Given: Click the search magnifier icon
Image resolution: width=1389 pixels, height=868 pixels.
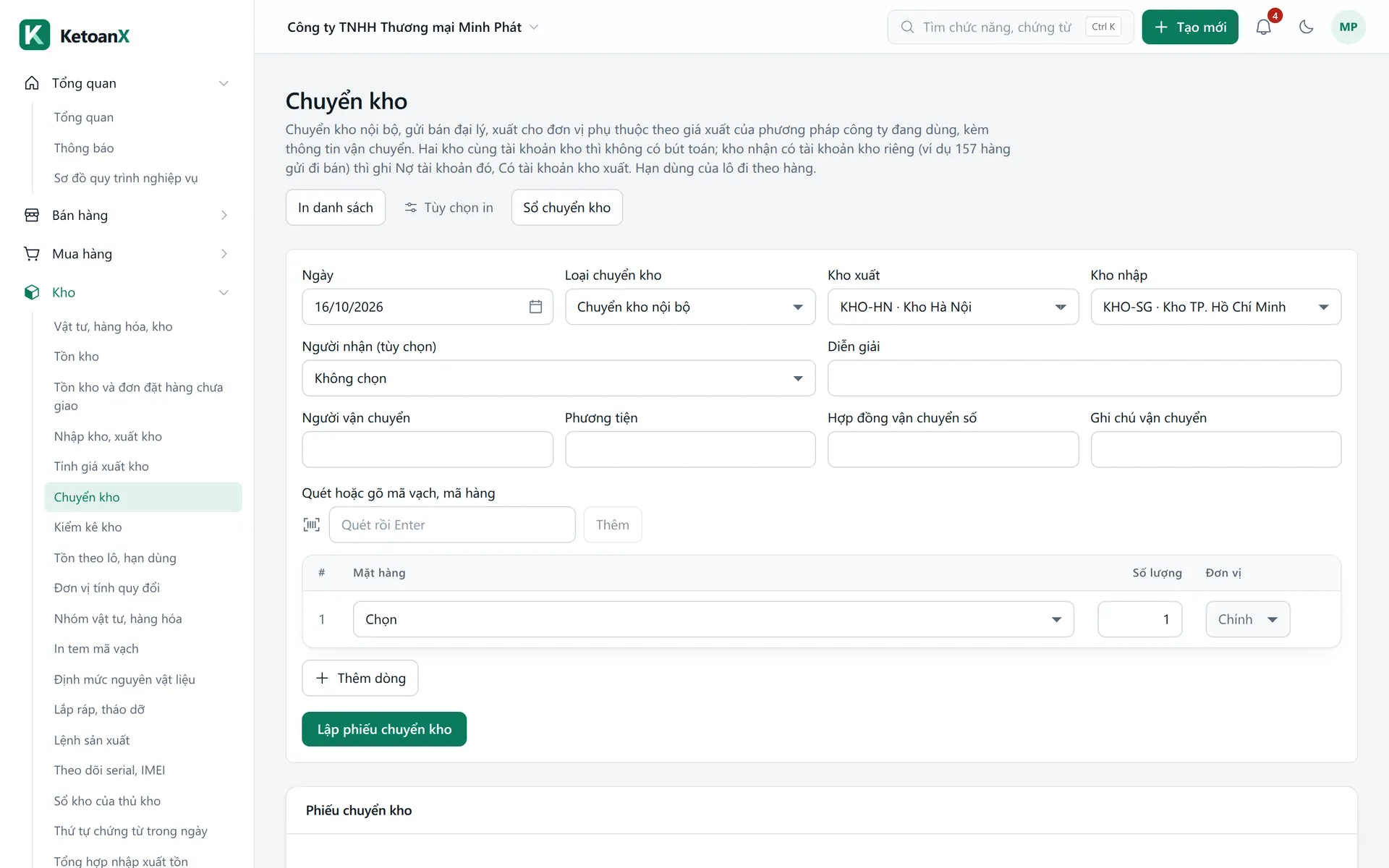Looking at the screenshot, I should tap(907, 27).
